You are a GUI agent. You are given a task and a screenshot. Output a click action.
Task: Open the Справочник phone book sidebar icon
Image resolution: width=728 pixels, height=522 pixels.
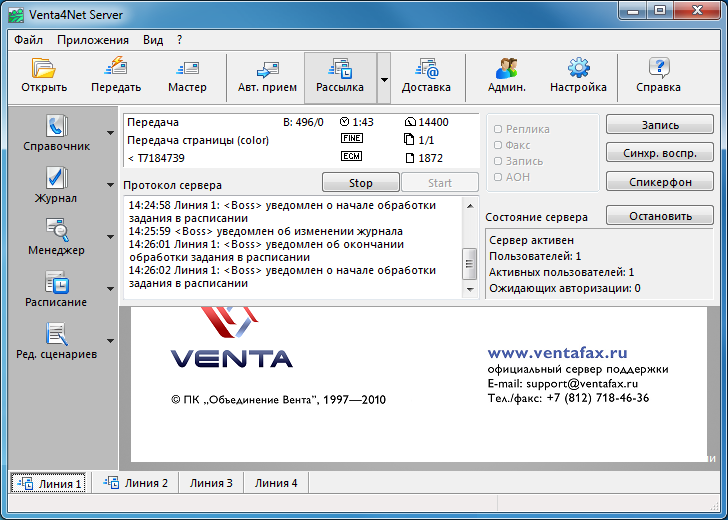click(57, 126)
